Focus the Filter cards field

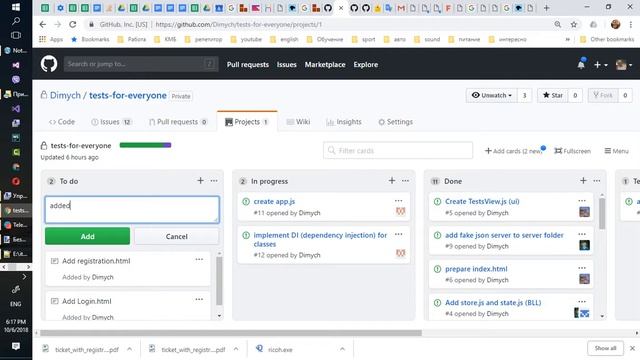(398, 151)
